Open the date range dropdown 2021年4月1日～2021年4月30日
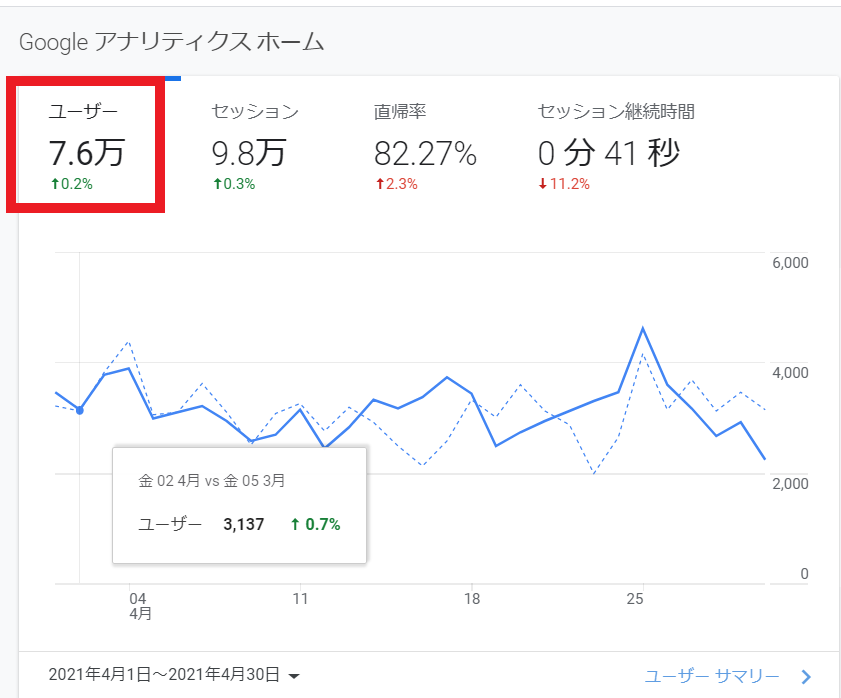This screenshot has width=841, height=698. click(x=174, y=674)
